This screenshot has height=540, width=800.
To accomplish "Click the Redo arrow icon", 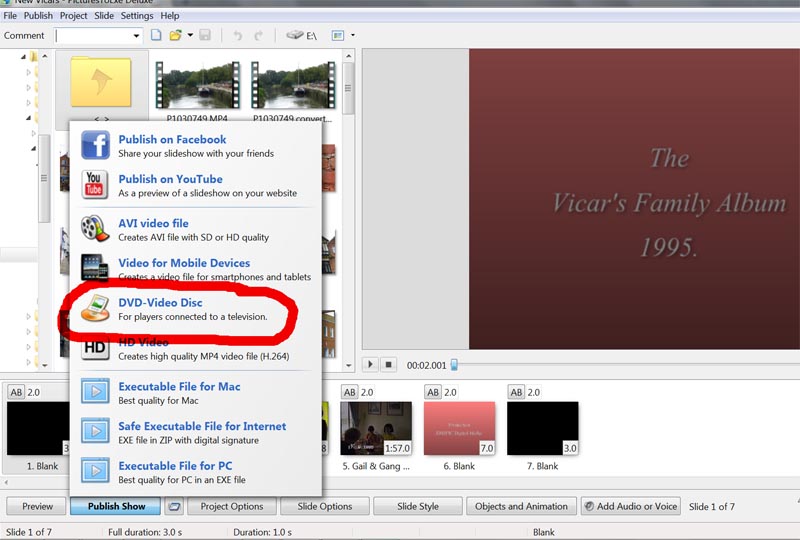I will coord(259,35).
